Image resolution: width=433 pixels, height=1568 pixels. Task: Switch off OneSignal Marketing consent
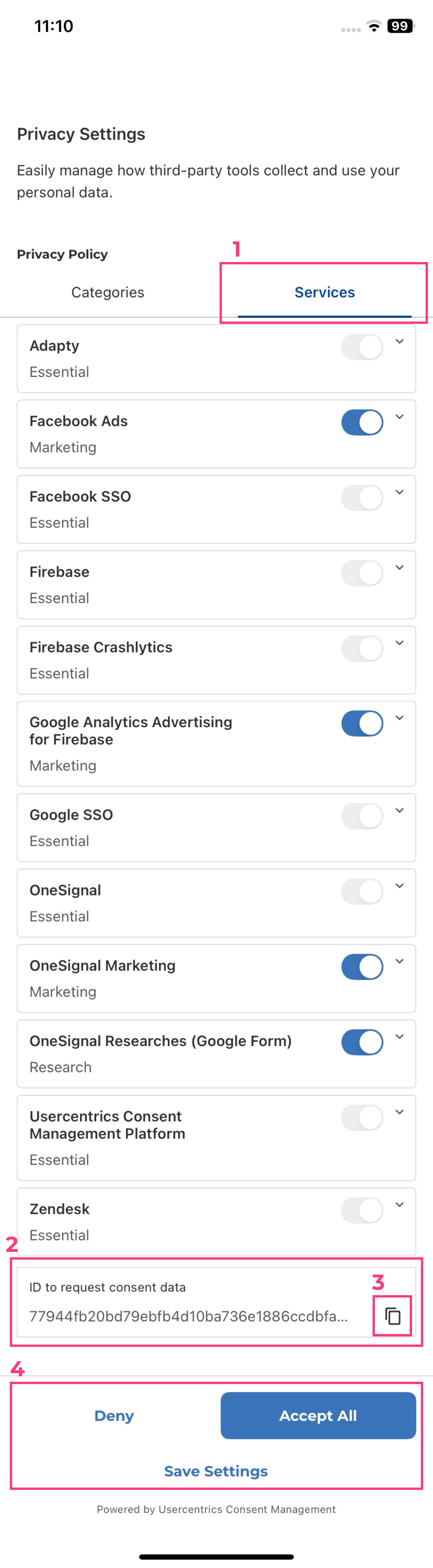362,967
